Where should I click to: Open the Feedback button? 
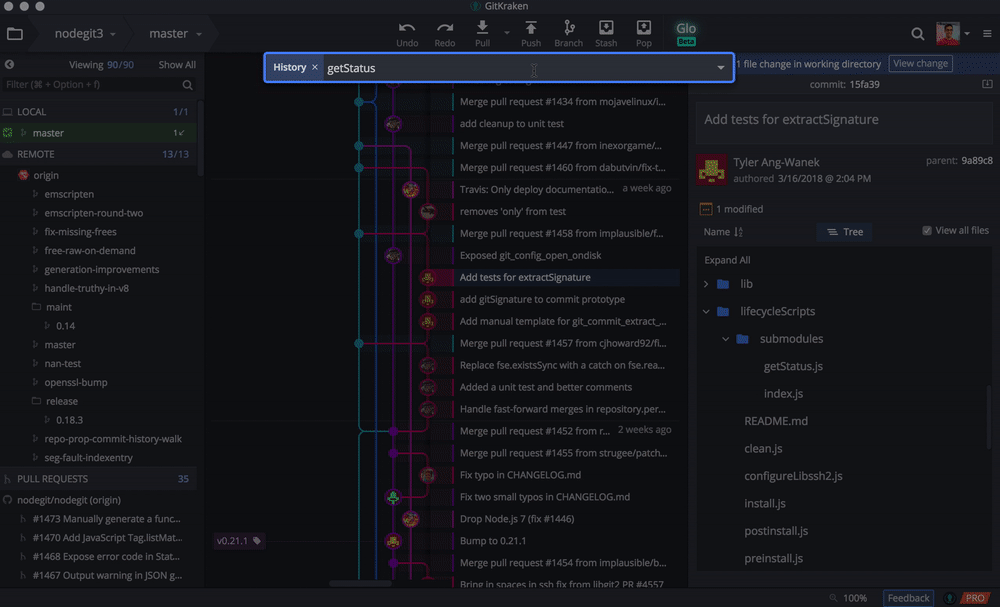coord(908,598)
